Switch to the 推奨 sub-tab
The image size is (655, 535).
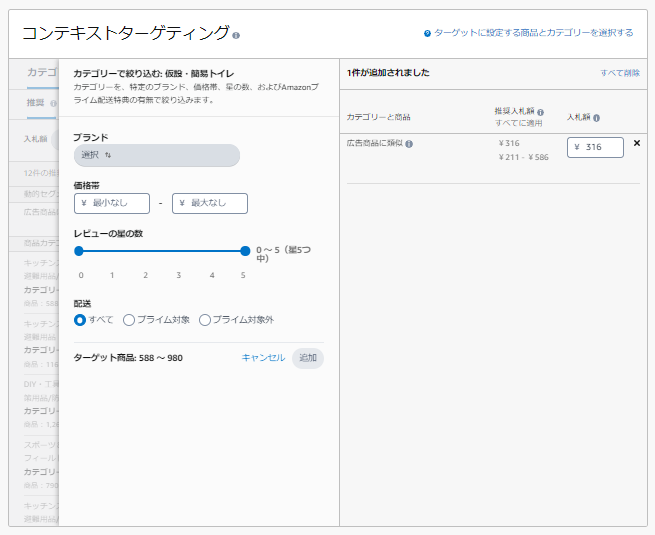point(36,103)
